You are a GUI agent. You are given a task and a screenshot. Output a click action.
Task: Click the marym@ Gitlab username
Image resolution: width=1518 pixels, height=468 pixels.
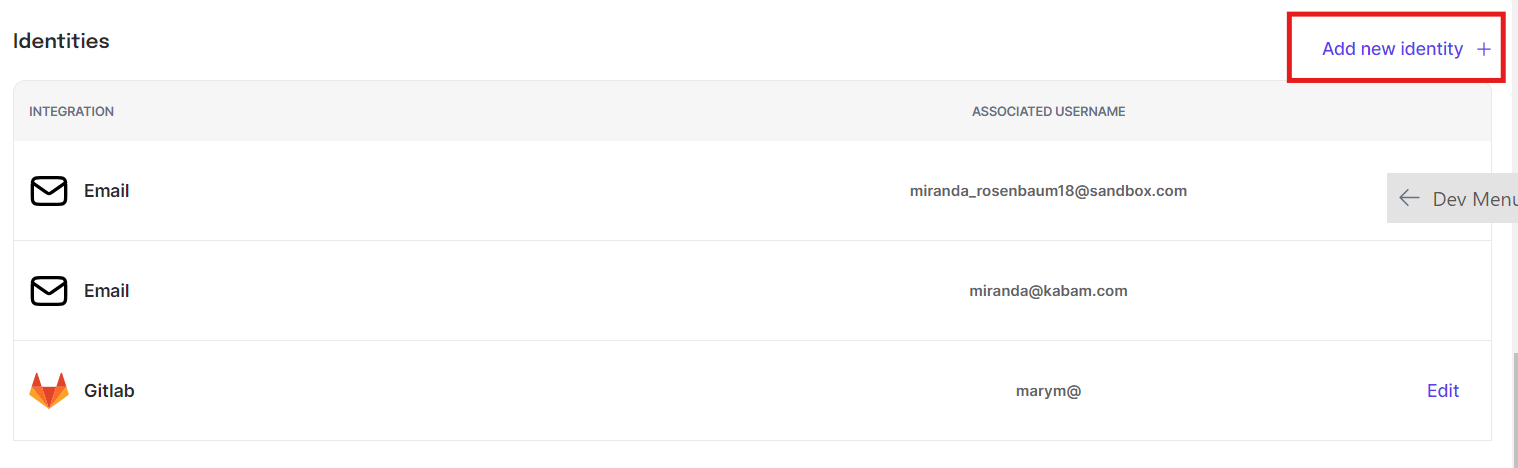pos(1048,391)
